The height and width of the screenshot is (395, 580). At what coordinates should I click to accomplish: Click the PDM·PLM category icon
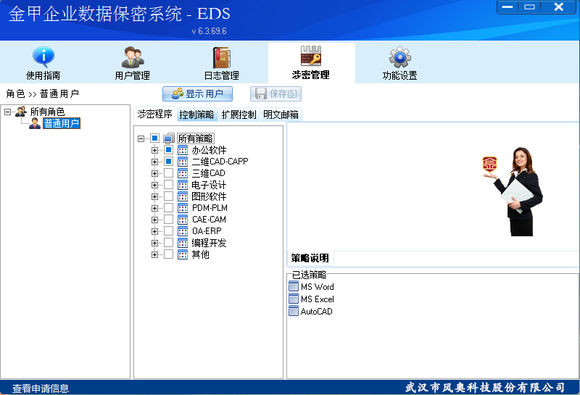pos(183,208)
